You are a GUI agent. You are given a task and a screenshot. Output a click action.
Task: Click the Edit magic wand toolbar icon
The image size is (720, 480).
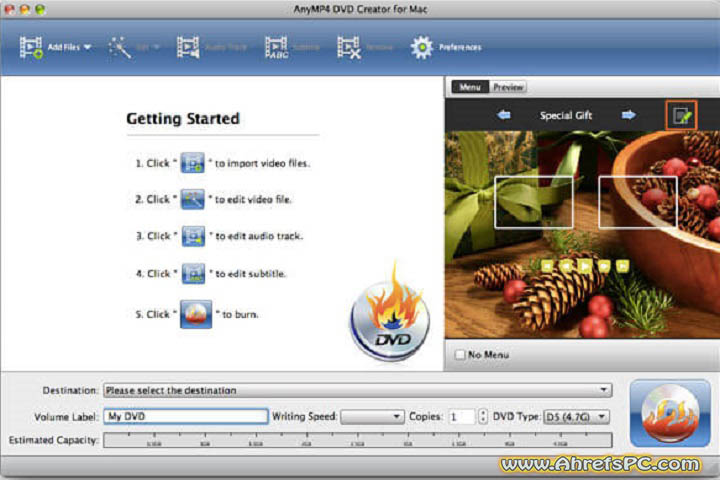click(120, 47)
